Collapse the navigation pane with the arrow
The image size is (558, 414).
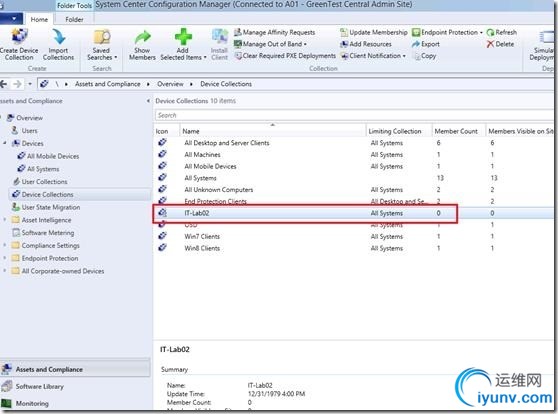click(148, 101)
